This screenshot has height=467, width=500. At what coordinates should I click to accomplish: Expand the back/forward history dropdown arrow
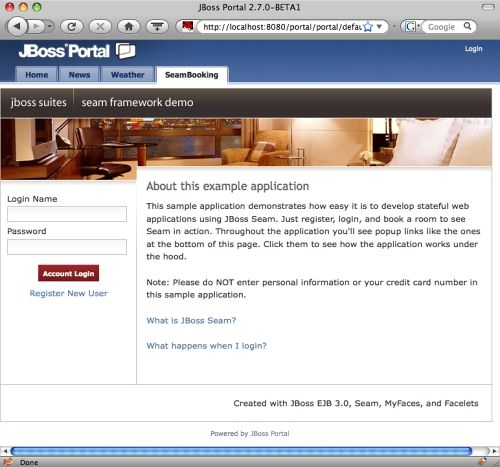[x=50, y=26]
